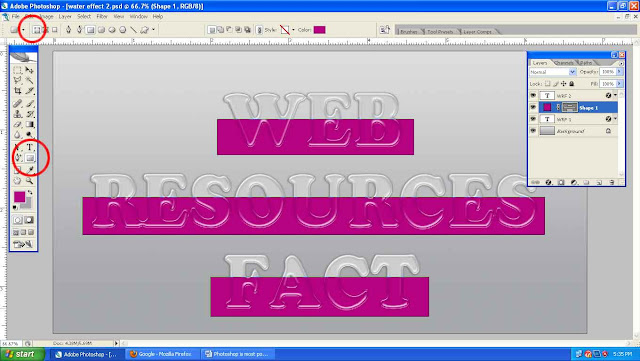
Task: Open blending mode Normal dropdown
Action: (x=553, y=72)
